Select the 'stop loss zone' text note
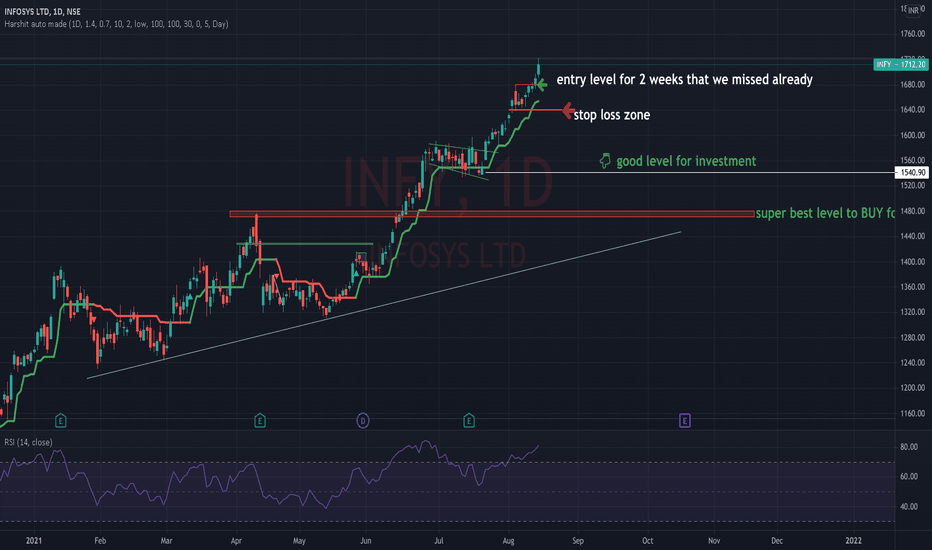This screenshot has height=550, width=932. click(x=612, y=115)
